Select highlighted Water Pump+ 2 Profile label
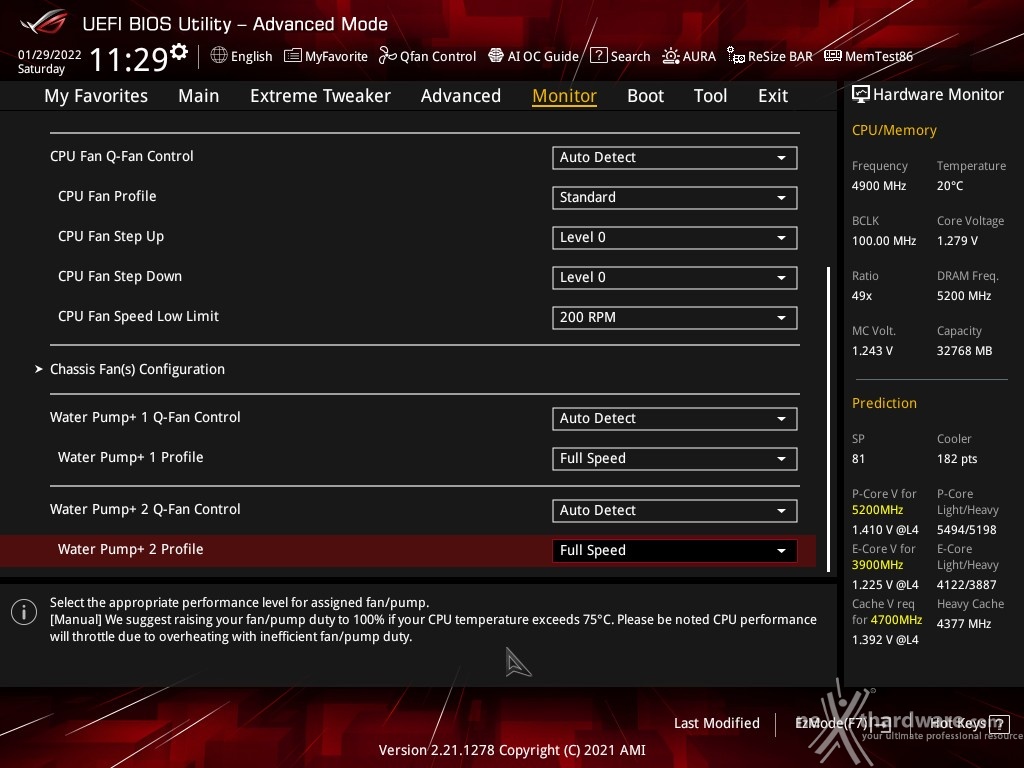The width and height of the screenshot is (1024, 768). pos(131,549)
